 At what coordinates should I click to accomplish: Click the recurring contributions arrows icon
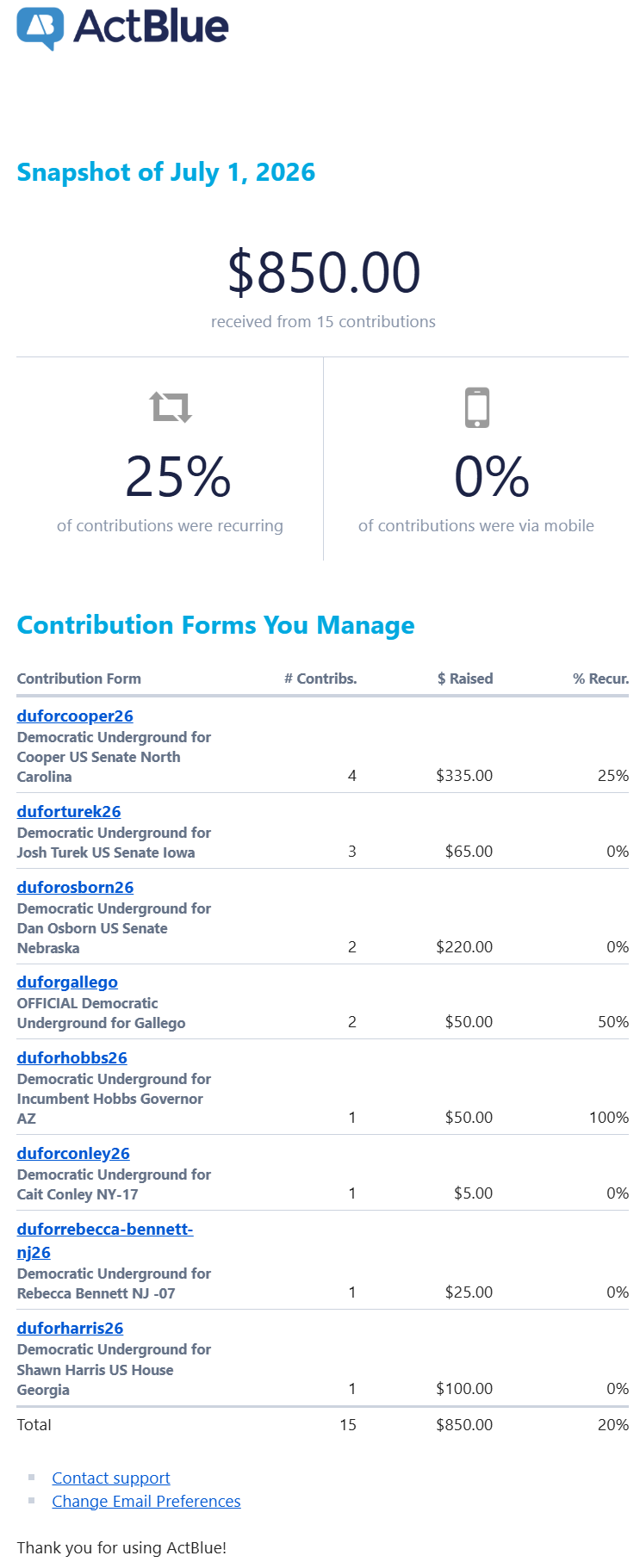tap(171, 406)
